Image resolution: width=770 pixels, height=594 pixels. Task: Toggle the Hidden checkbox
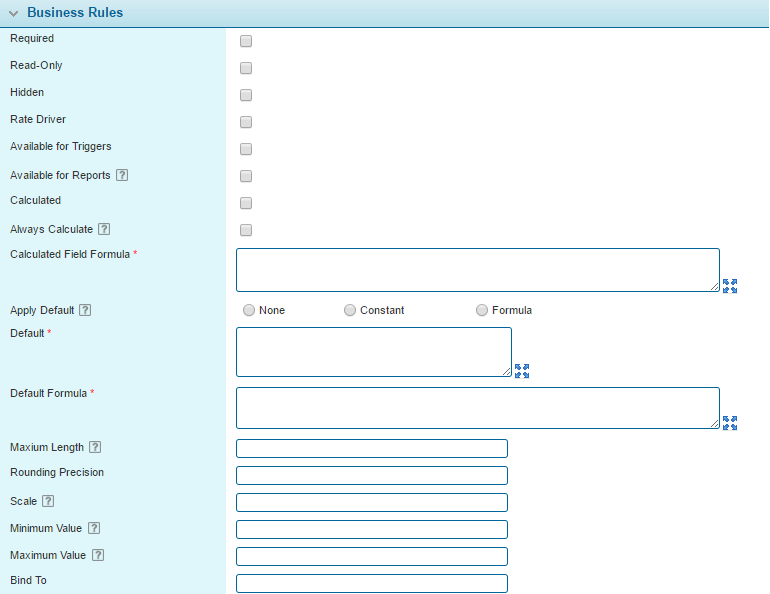(246, 95)
